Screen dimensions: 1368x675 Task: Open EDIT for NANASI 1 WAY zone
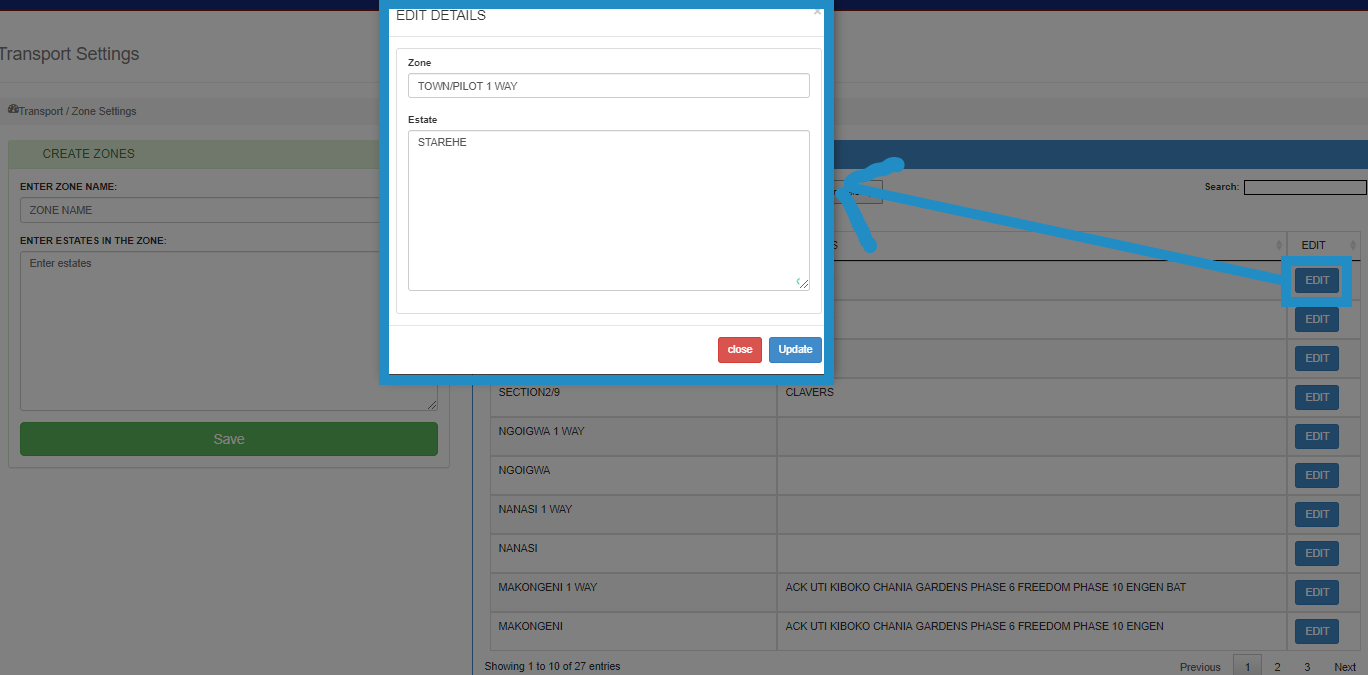pyautogui.click(x=1316, y=515)
